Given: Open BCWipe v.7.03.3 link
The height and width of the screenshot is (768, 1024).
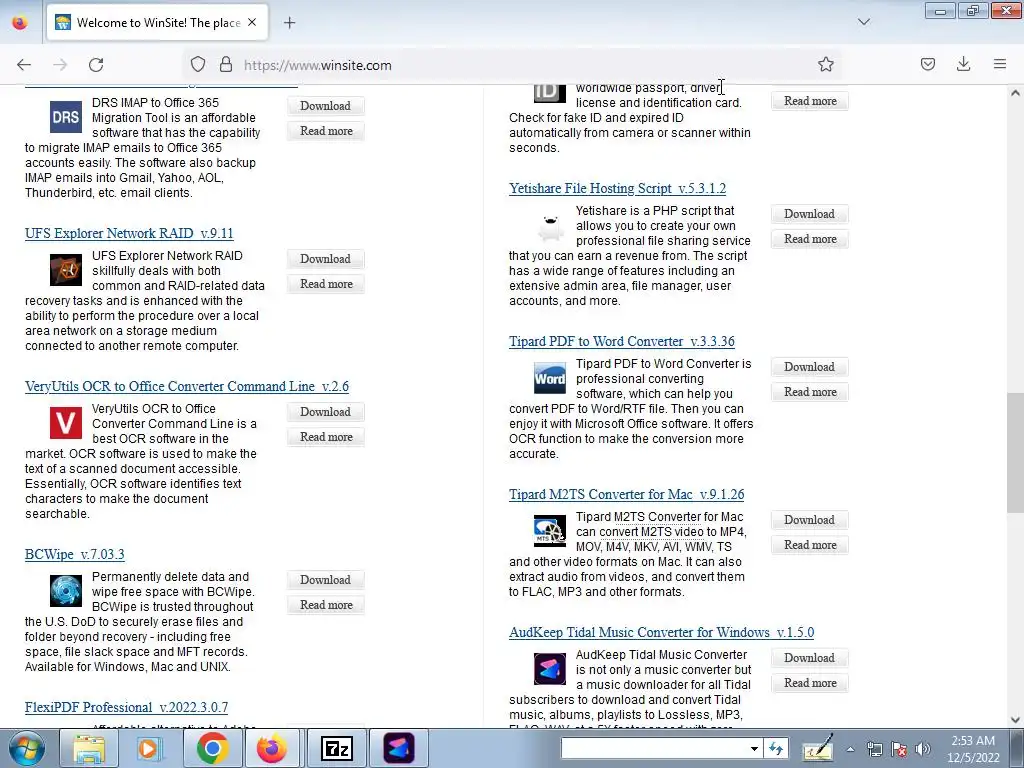Looking at the screenshot, I should pos(74,554).
